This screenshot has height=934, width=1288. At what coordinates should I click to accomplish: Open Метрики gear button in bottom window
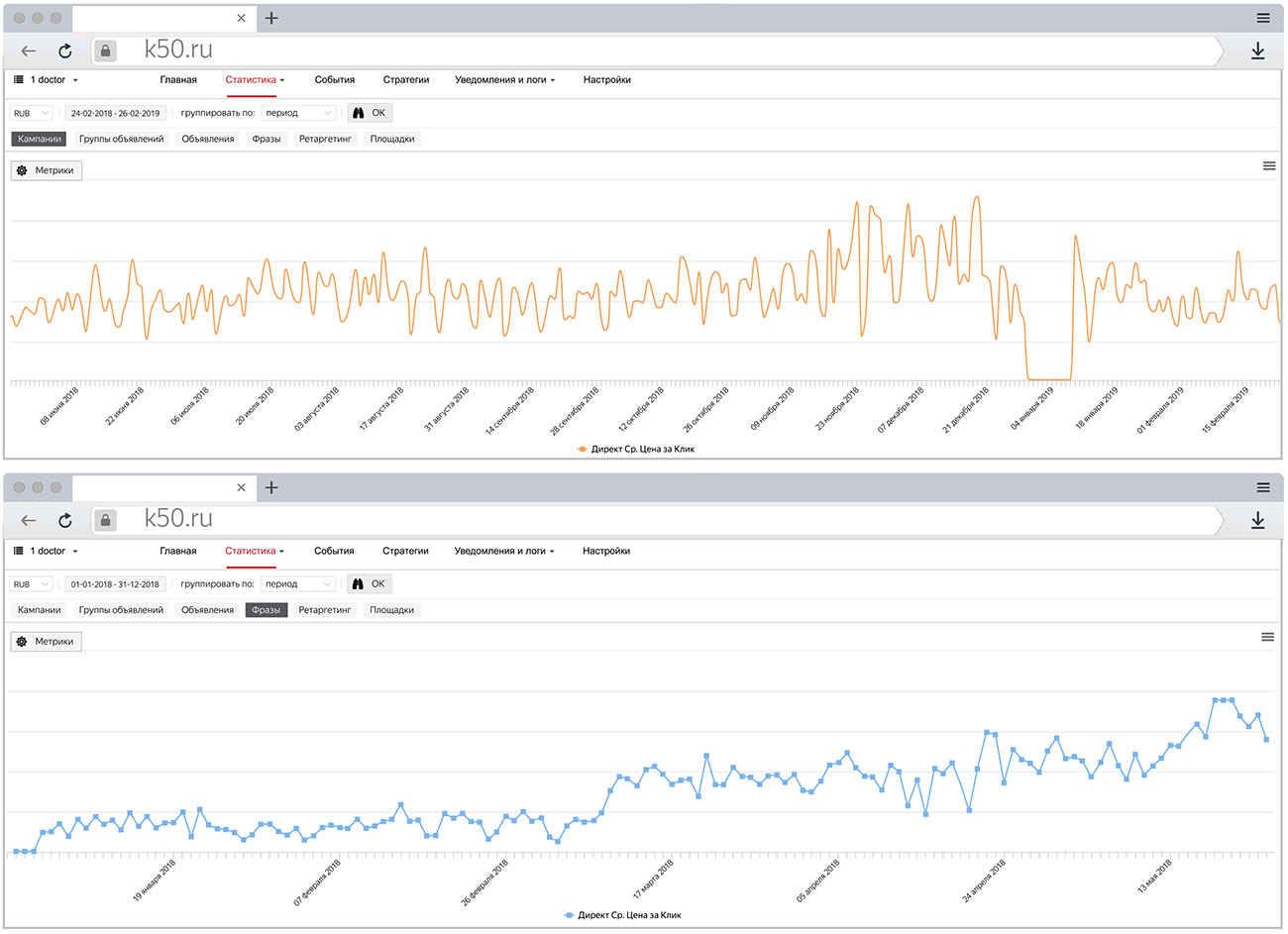[x=47, y=641]
